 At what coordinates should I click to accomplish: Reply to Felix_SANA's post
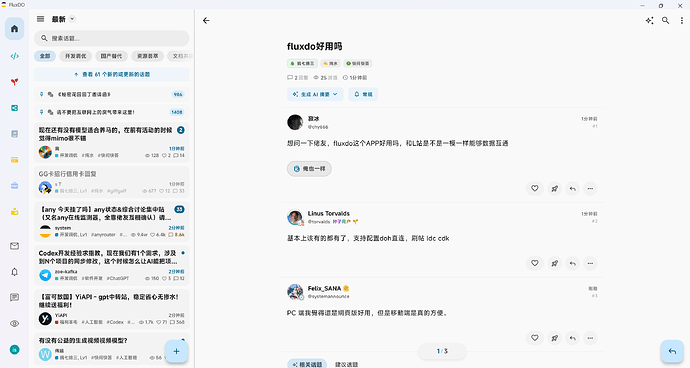(573, 338)
